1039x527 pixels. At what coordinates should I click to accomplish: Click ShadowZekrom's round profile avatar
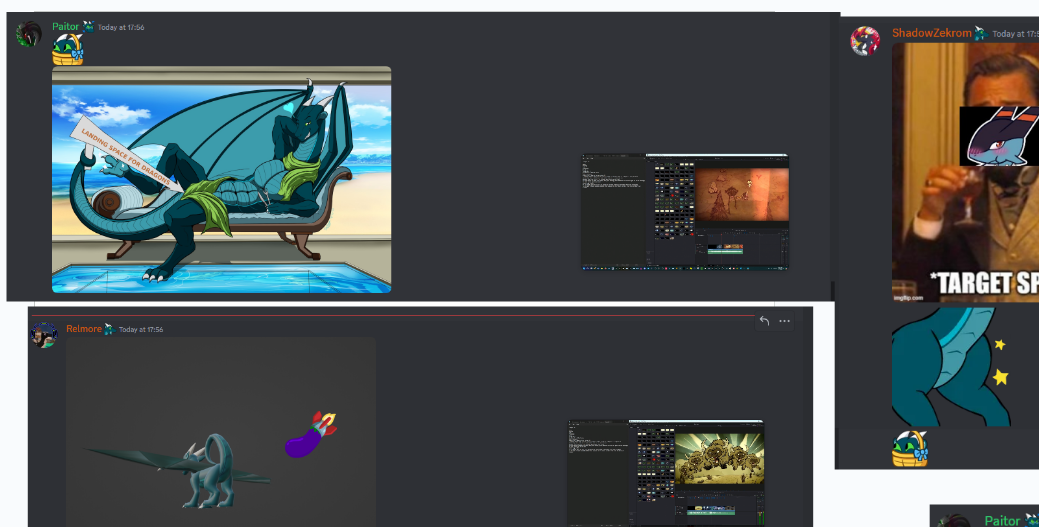(x=865, y=40)
